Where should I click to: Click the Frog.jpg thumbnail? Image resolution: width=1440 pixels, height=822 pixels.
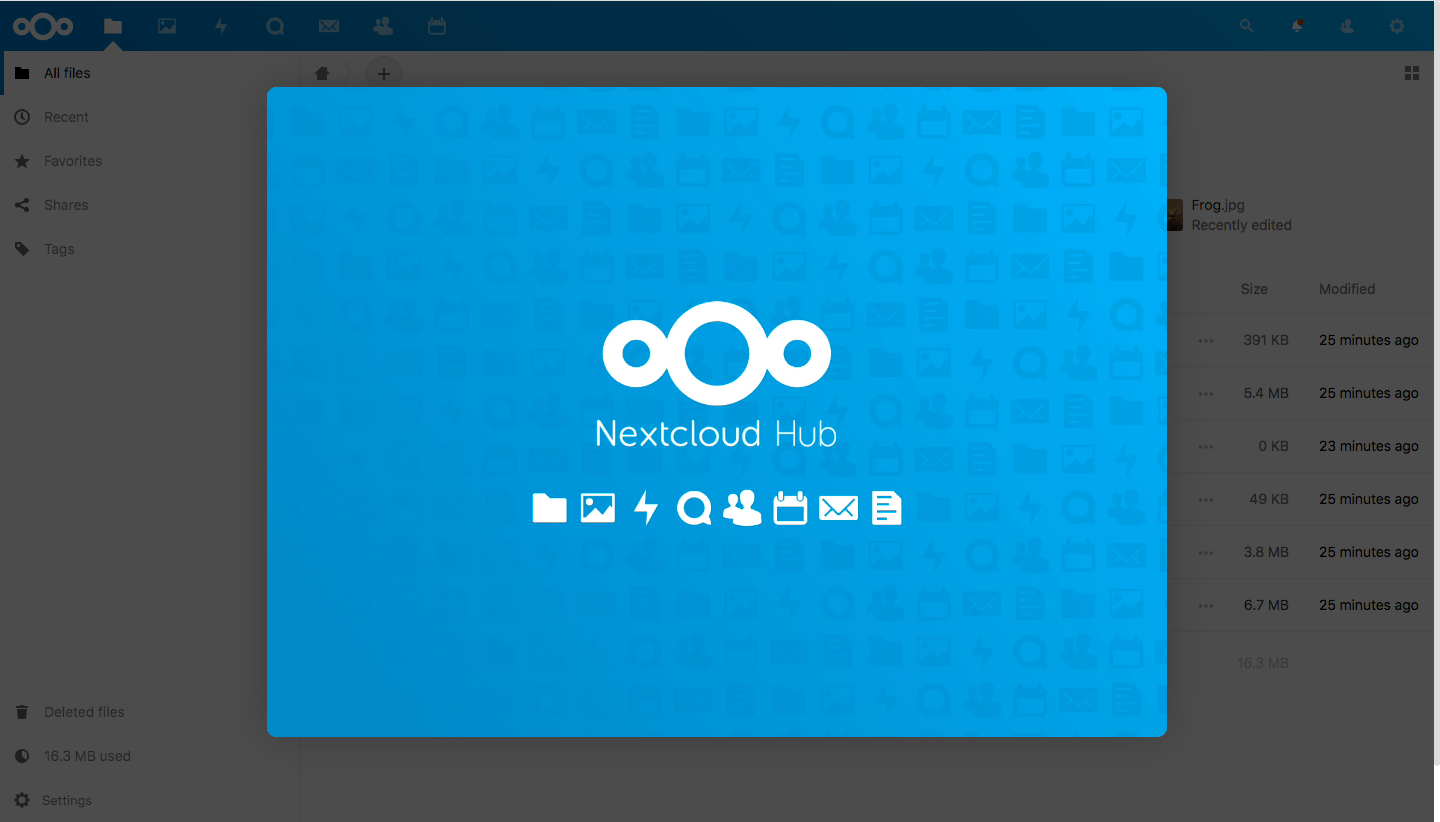point(1175,215)
